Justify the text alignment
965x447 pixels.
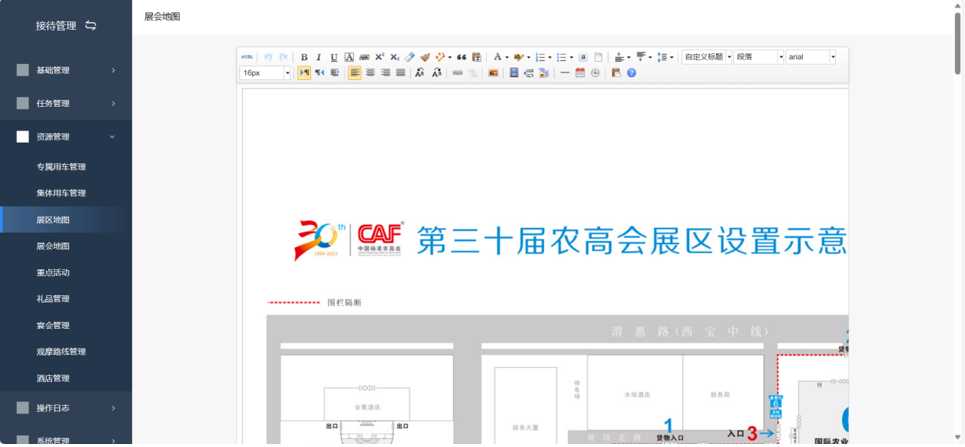pyautogui.click(x=401, y=73)
